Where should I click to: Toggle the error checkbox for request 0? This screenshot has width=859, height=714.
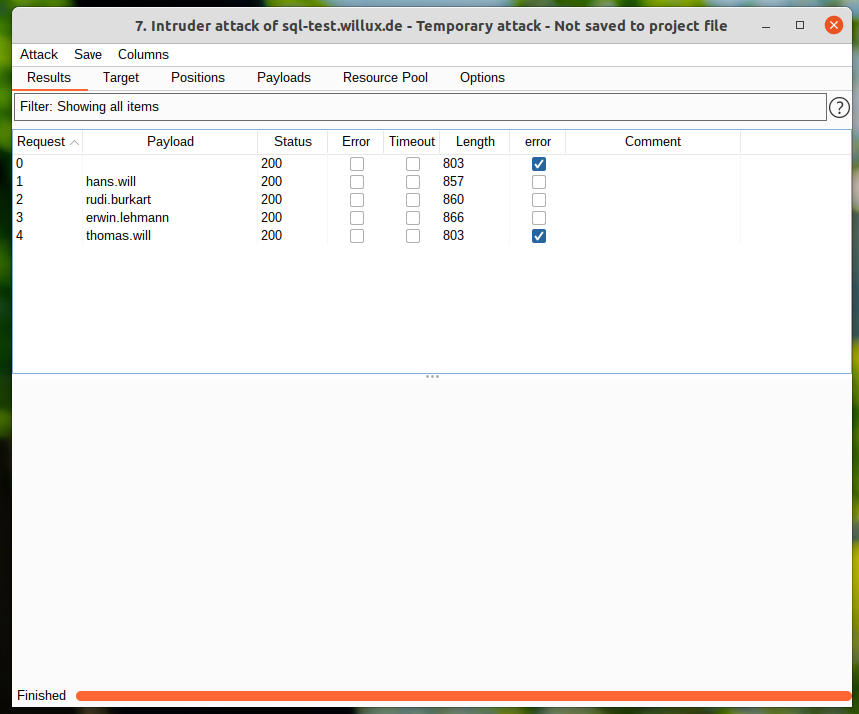click(x=538, y=163)
